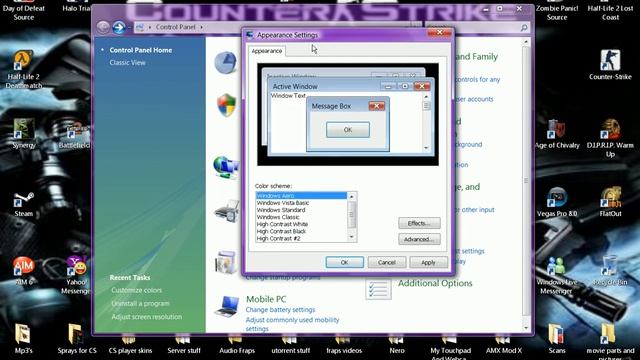This screenshot has height=360, width=640.
Task: Click the Control Panel Forward arrow
Action: (x=119, y=27)
